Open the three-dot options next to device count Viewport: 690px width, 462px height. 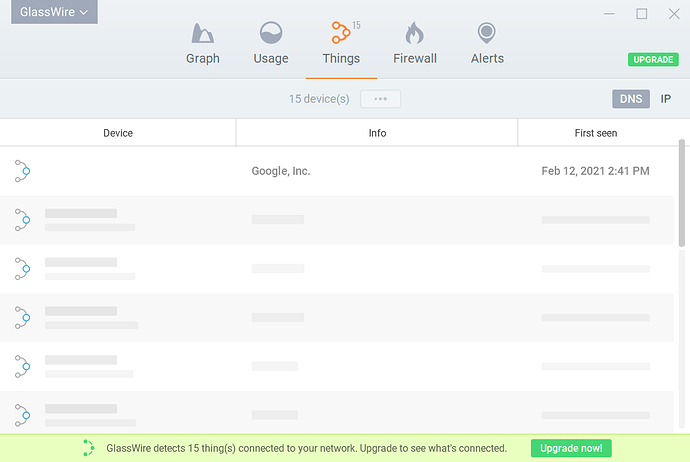[380, 99]
